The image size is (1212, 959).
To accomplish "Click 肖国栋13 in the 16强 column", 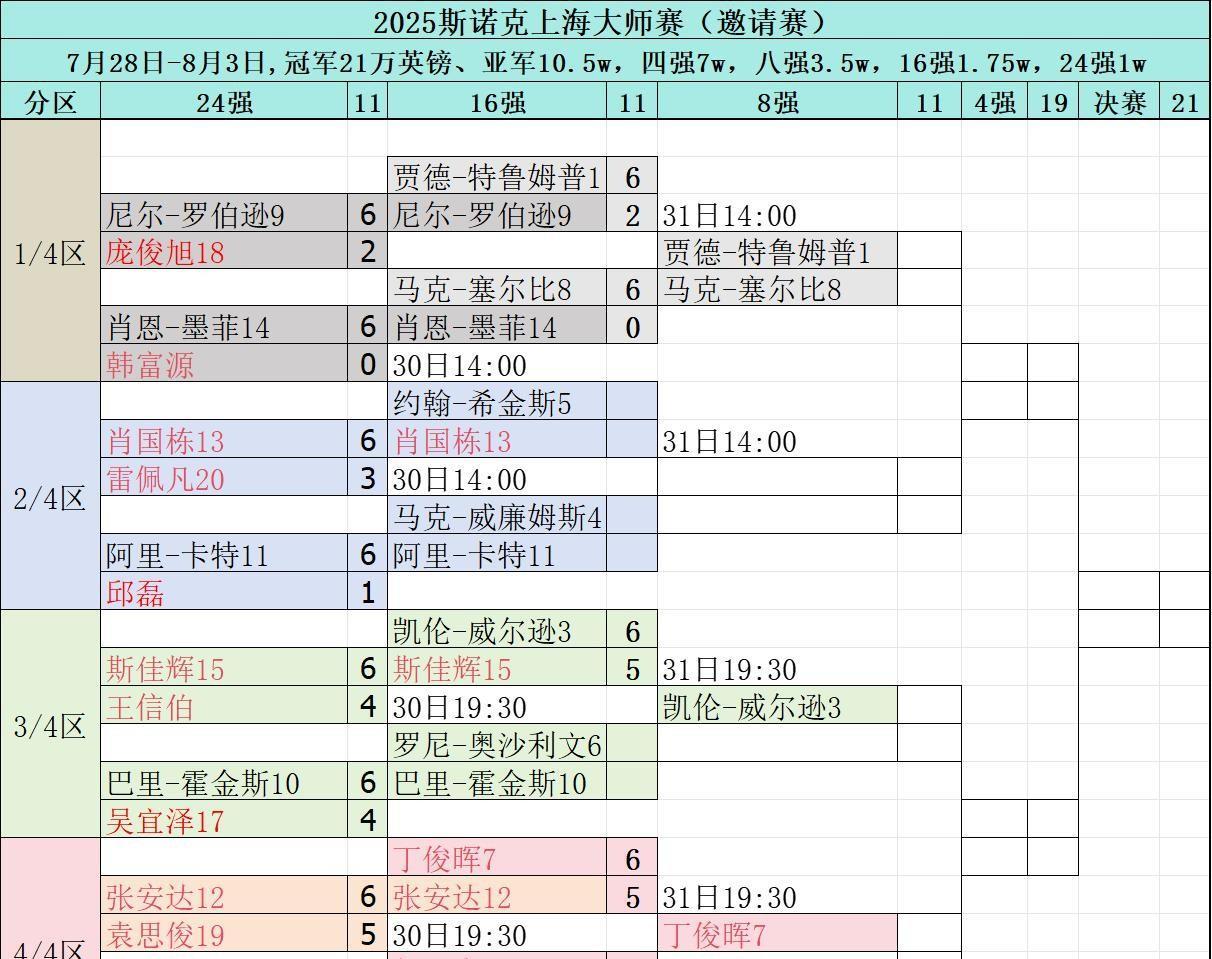I will [497, 440].
